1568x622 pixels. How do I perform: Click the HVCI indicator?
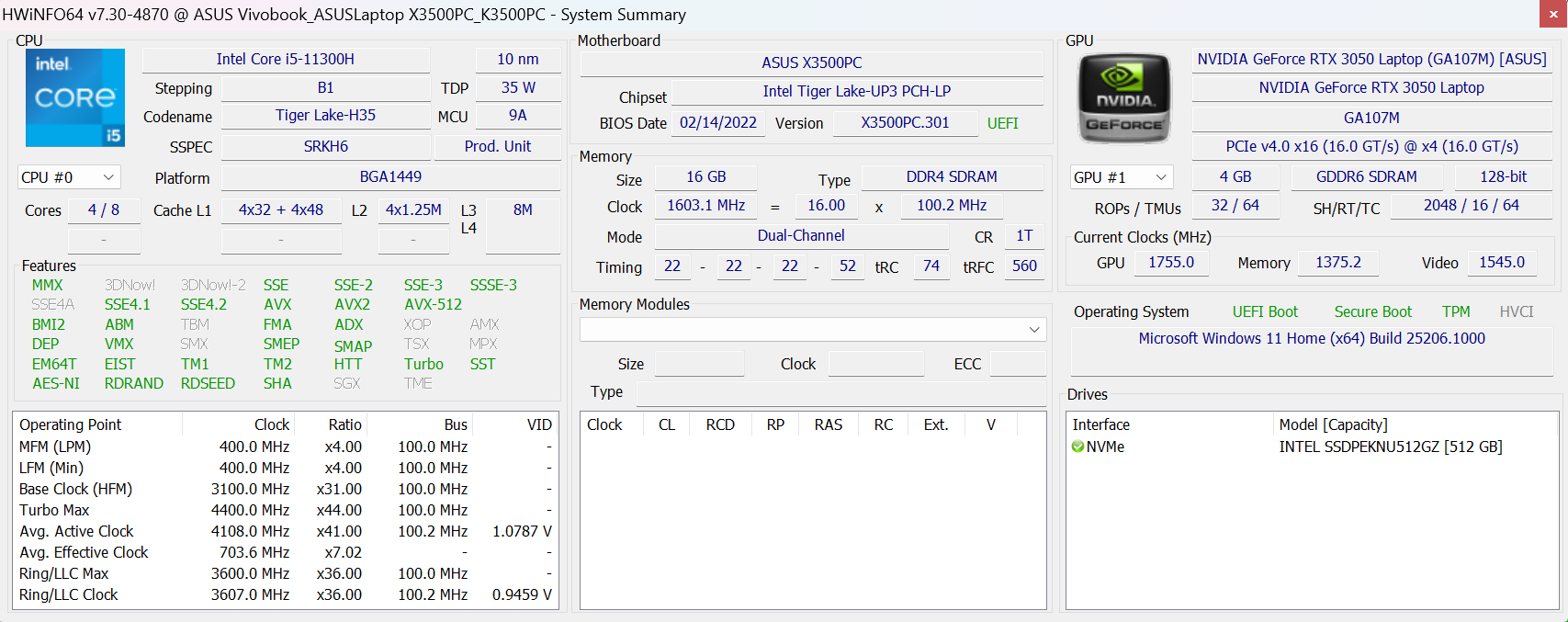(x=1517, y=312)
